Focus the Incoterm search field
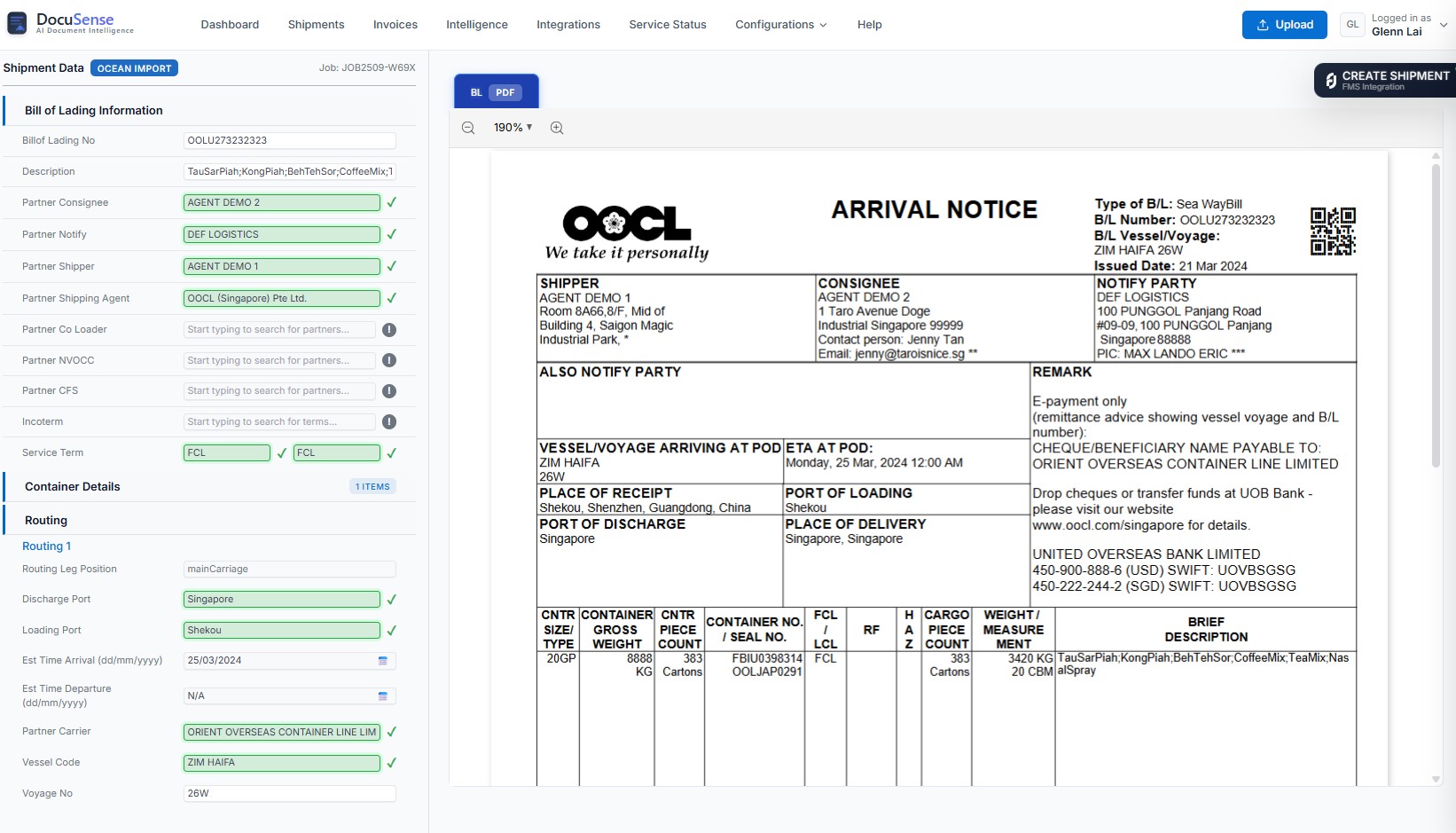1456x833 pixels. coord(279,422)
